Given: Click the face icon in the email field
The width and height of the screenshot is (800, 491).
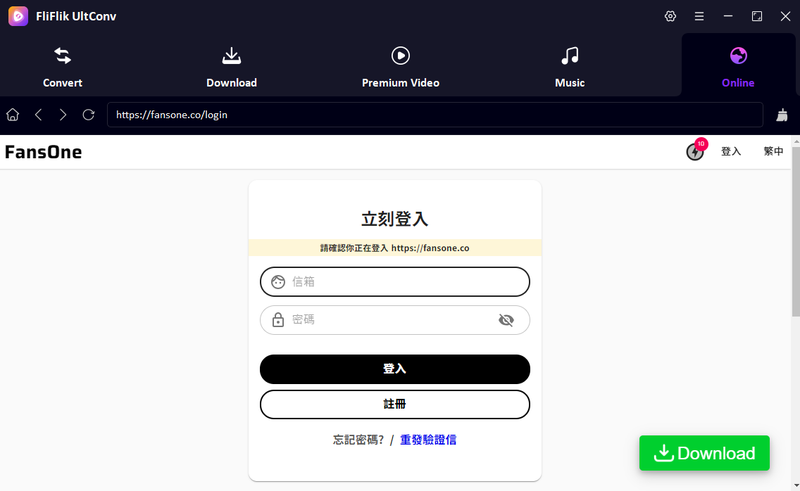Looking at the screenshot, I should click(278, 282).
